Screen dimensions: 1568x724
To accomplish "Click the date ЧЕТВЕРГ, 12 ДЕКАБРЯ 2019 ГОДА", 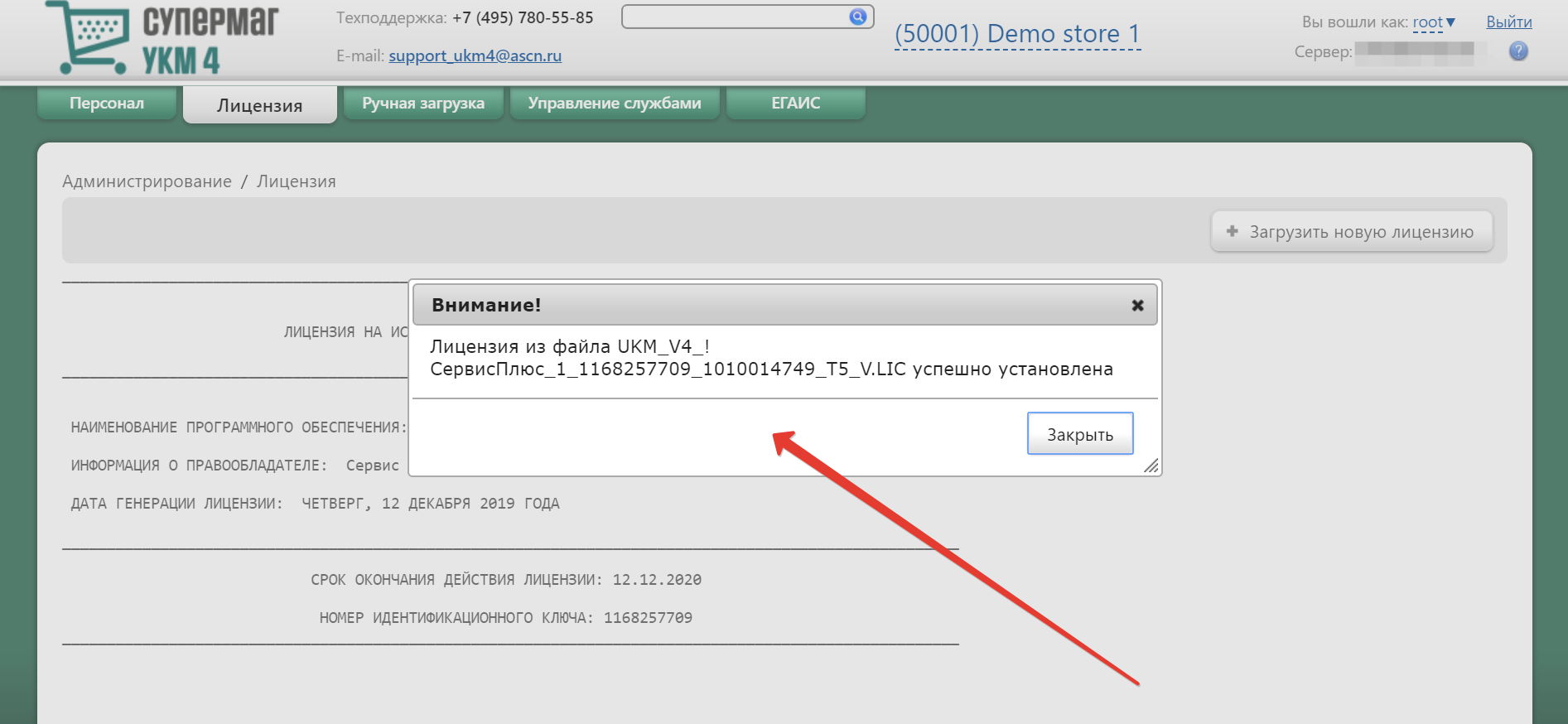I will [431, 504].
